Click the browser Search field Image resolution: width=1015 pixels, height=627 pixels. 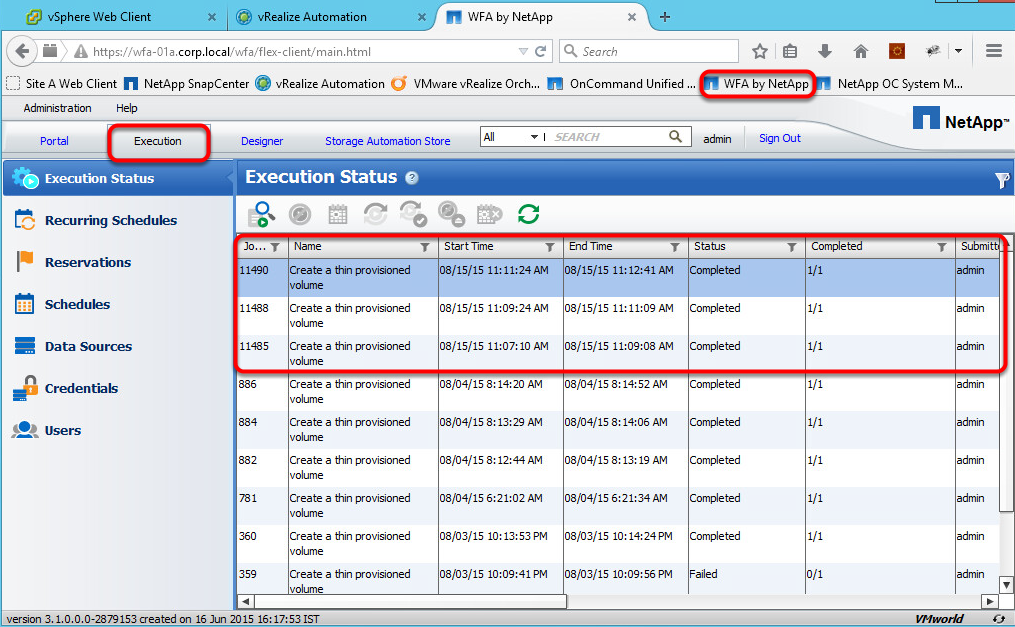tap(649, 51)
